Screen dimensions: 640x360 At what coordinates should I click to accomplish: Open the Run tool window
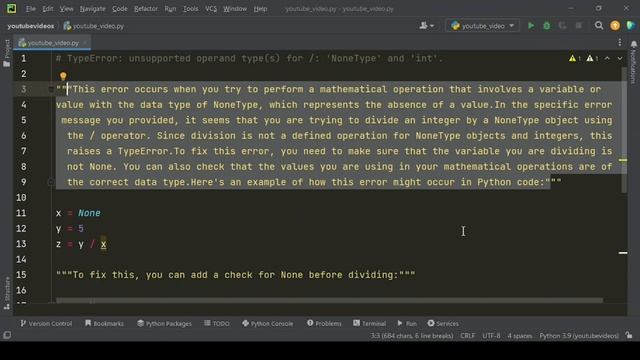coord(407,323)
